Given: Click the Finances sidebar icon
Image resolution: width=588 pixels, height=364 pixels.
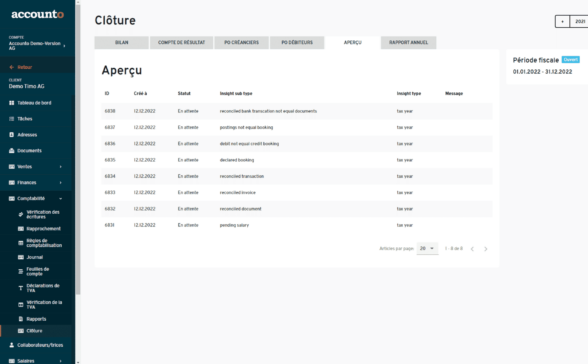Looking at the screenshot, I should [x=12, y=183].
